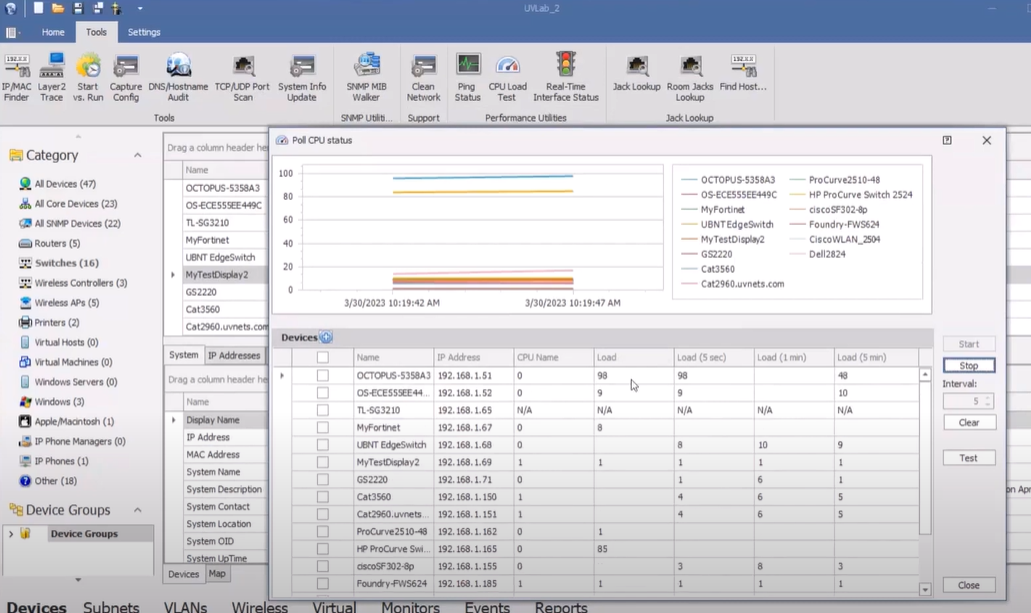Check the UBNT EdgeSwitch row checkbox
The height and width of the screenshot is (613, 1031).
tap(322, 445)
